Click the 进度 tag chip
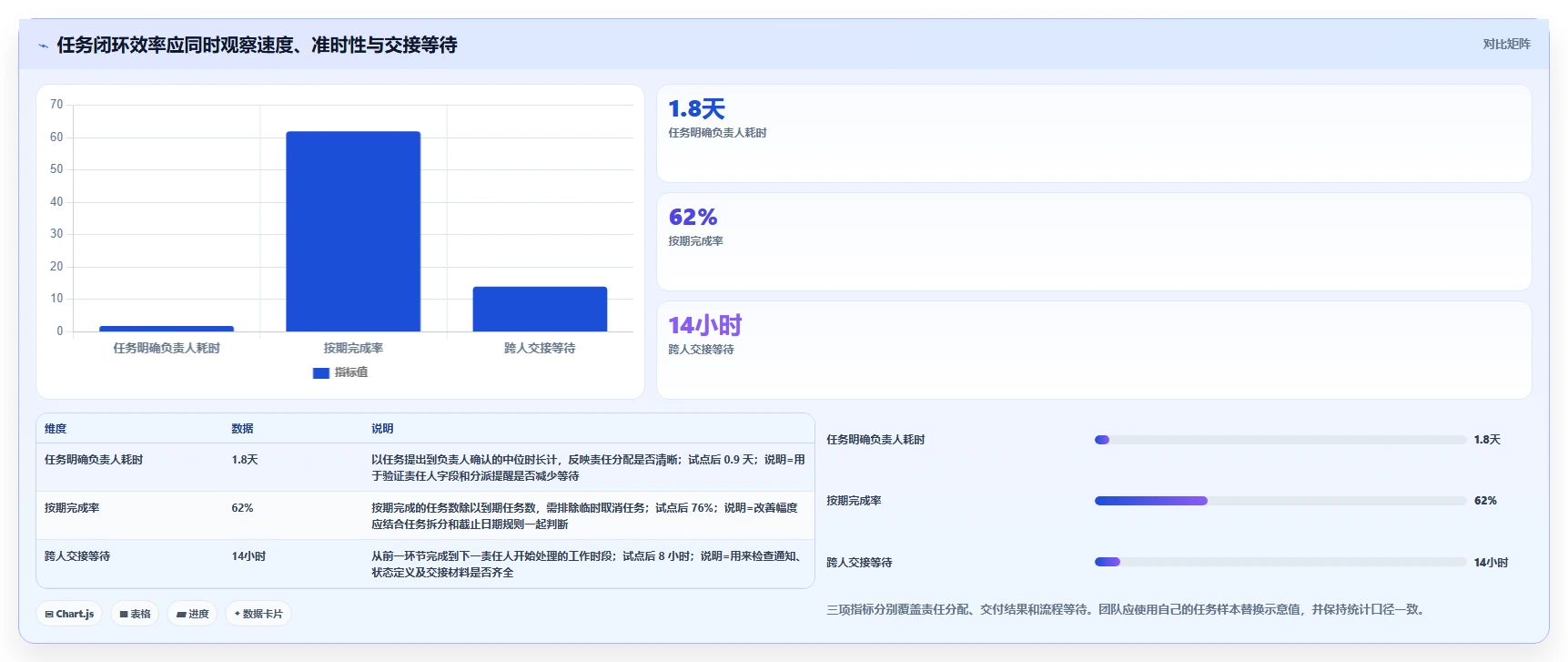This screenshot has height=662, width=1568. (x=192, y=614)
